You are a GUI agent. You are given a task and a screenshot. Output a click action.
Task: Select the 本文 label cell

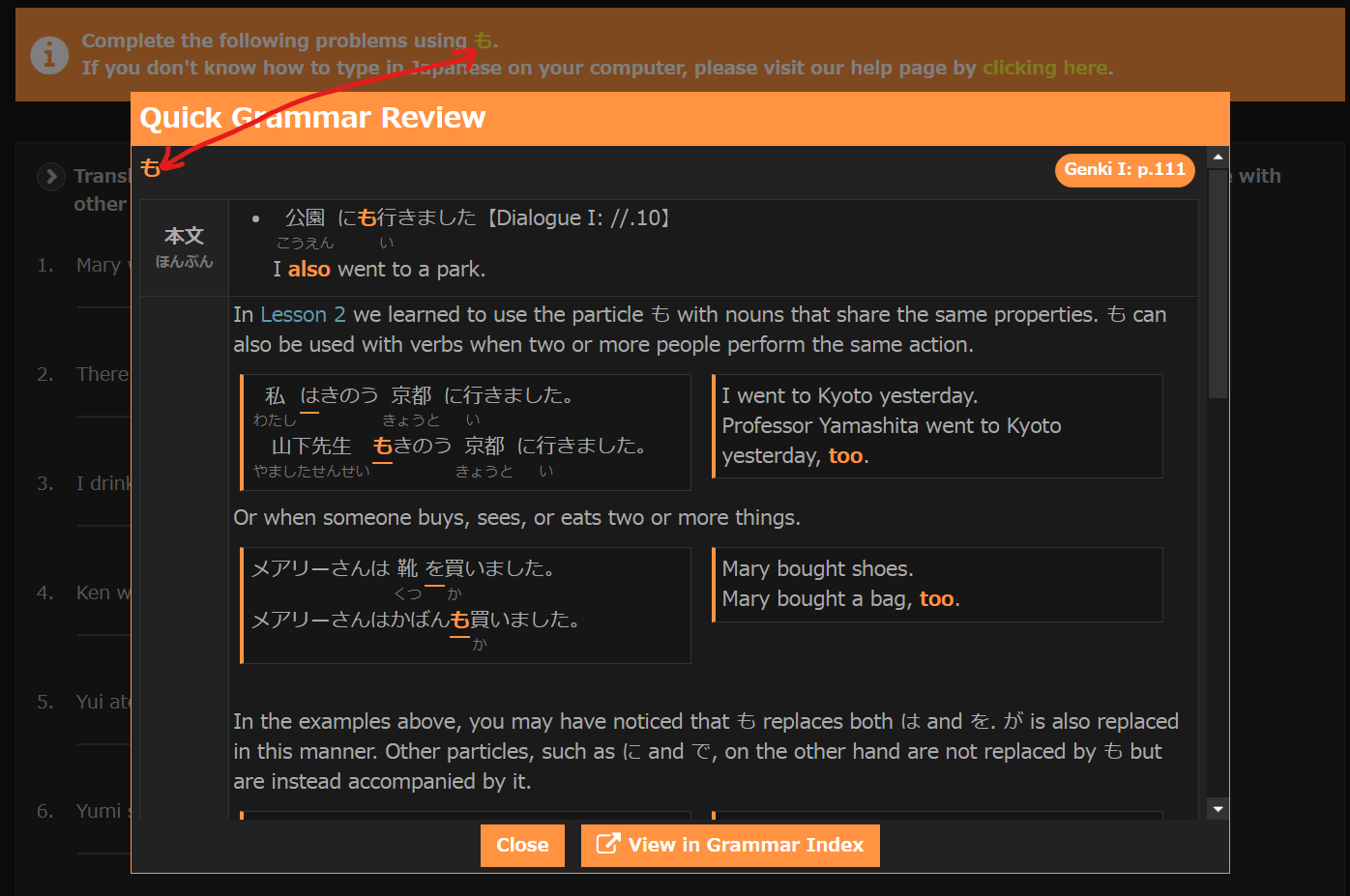pyautogui.click(x=184, y=246)
